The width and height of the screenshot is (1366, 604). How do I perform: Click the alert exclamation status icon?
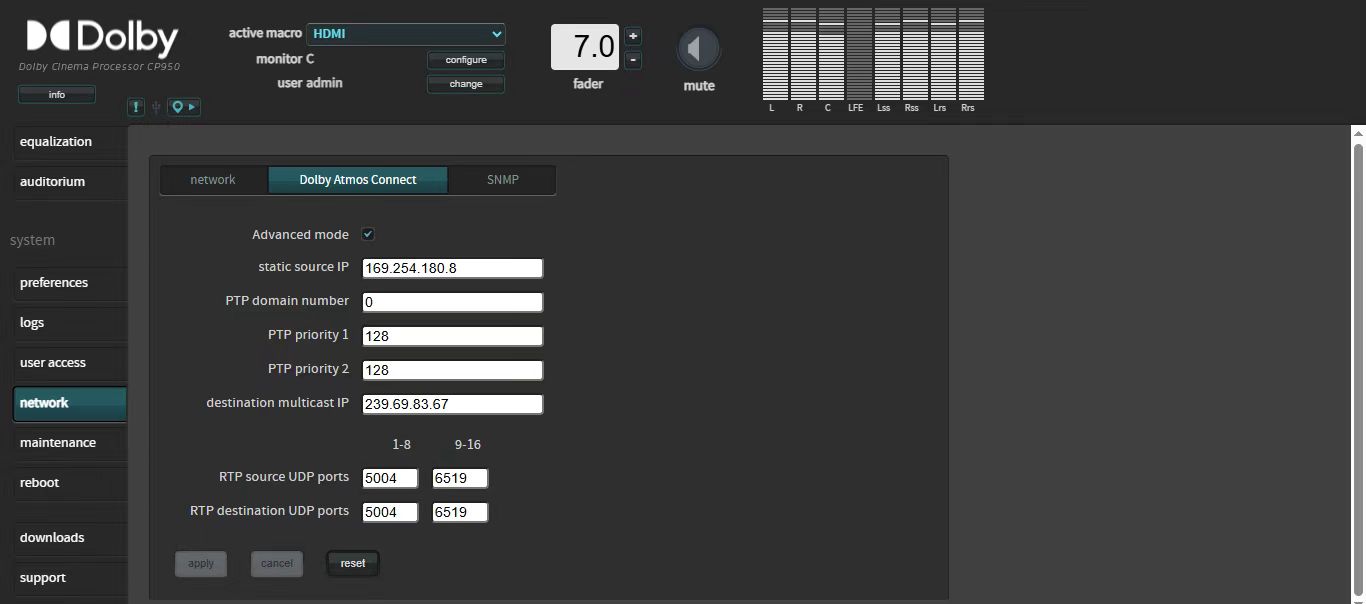coord(137,107)
